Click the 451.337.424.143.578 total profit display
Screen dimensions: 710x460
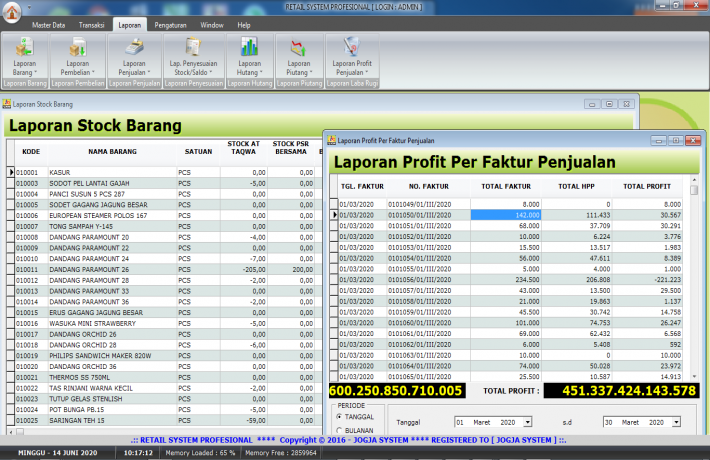tap(621, 391)
